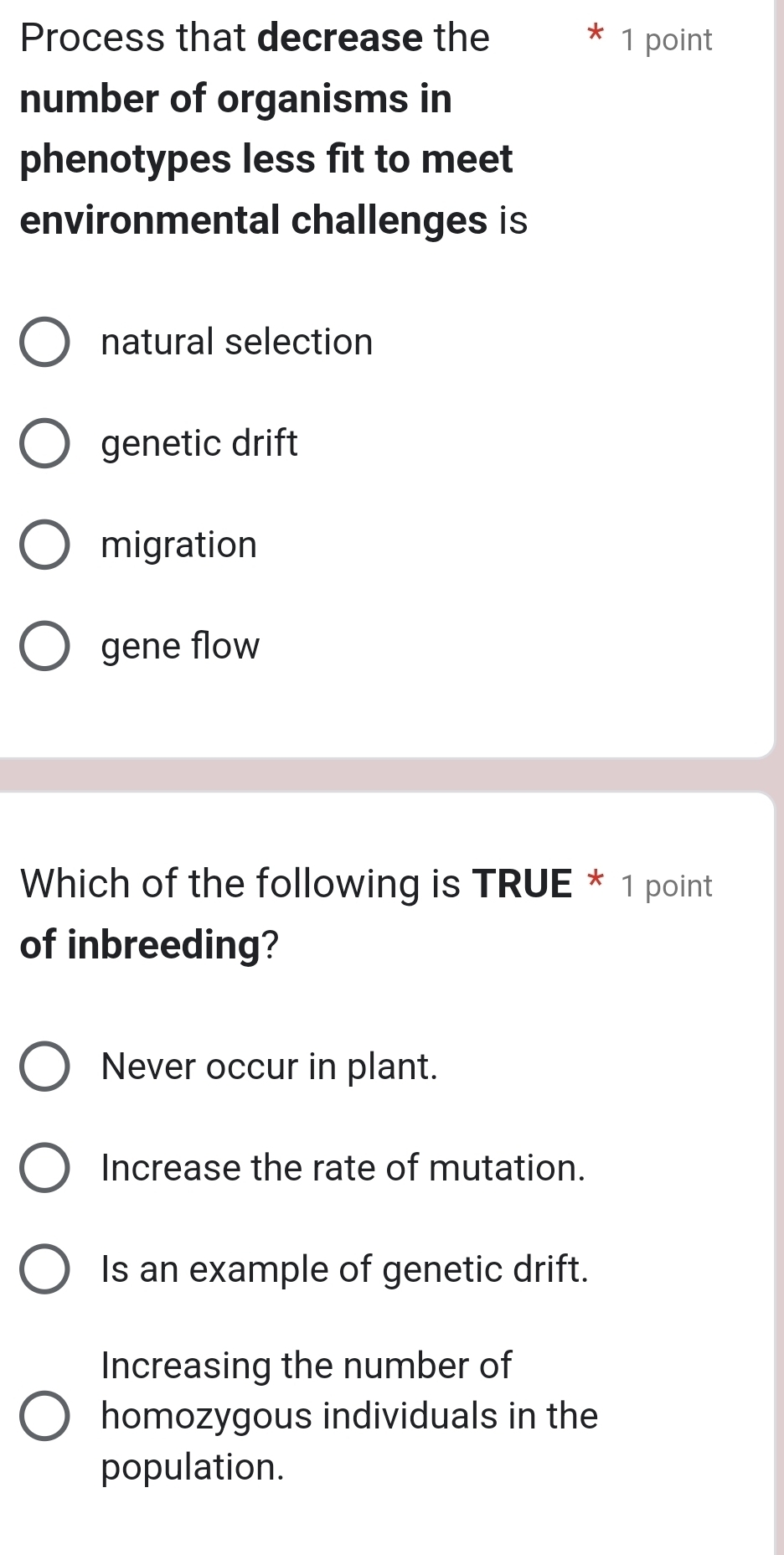The width and height of the screenshot is (784, 1555).
Task: Select 'Is an example of genetic drift.'
Action: (48, 1271)
